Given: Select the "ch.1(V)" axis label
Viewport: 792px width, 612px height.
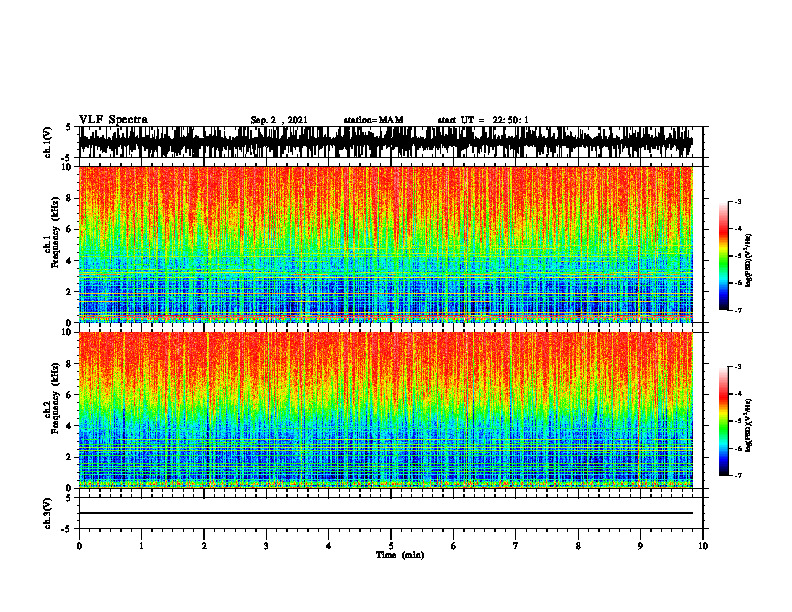Looking at the screenshot, I should [48, 142].
